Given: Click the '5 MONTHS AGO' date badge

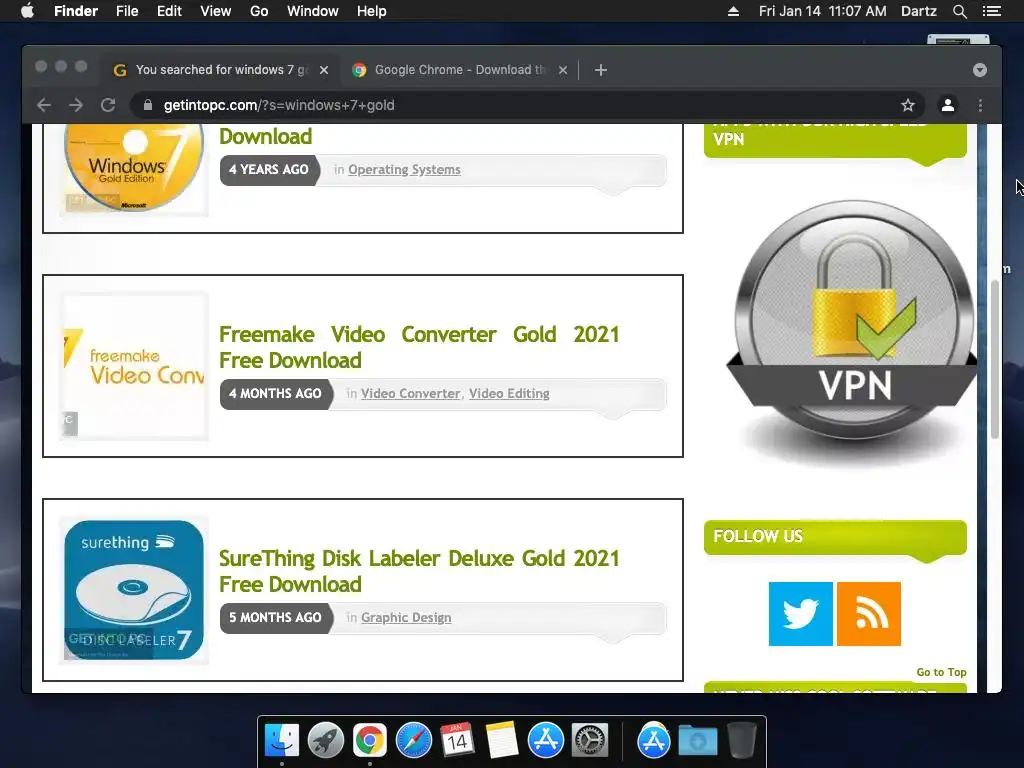Looking at the screenshot, I should click(x=276, y=618).
